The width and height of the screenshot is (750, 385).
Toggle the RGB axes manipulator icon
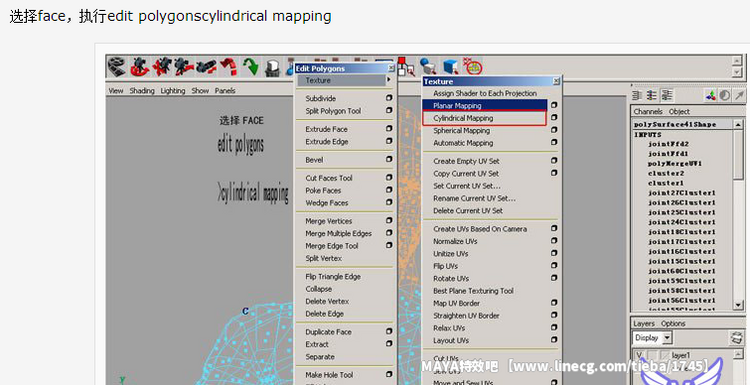[711, 95]
